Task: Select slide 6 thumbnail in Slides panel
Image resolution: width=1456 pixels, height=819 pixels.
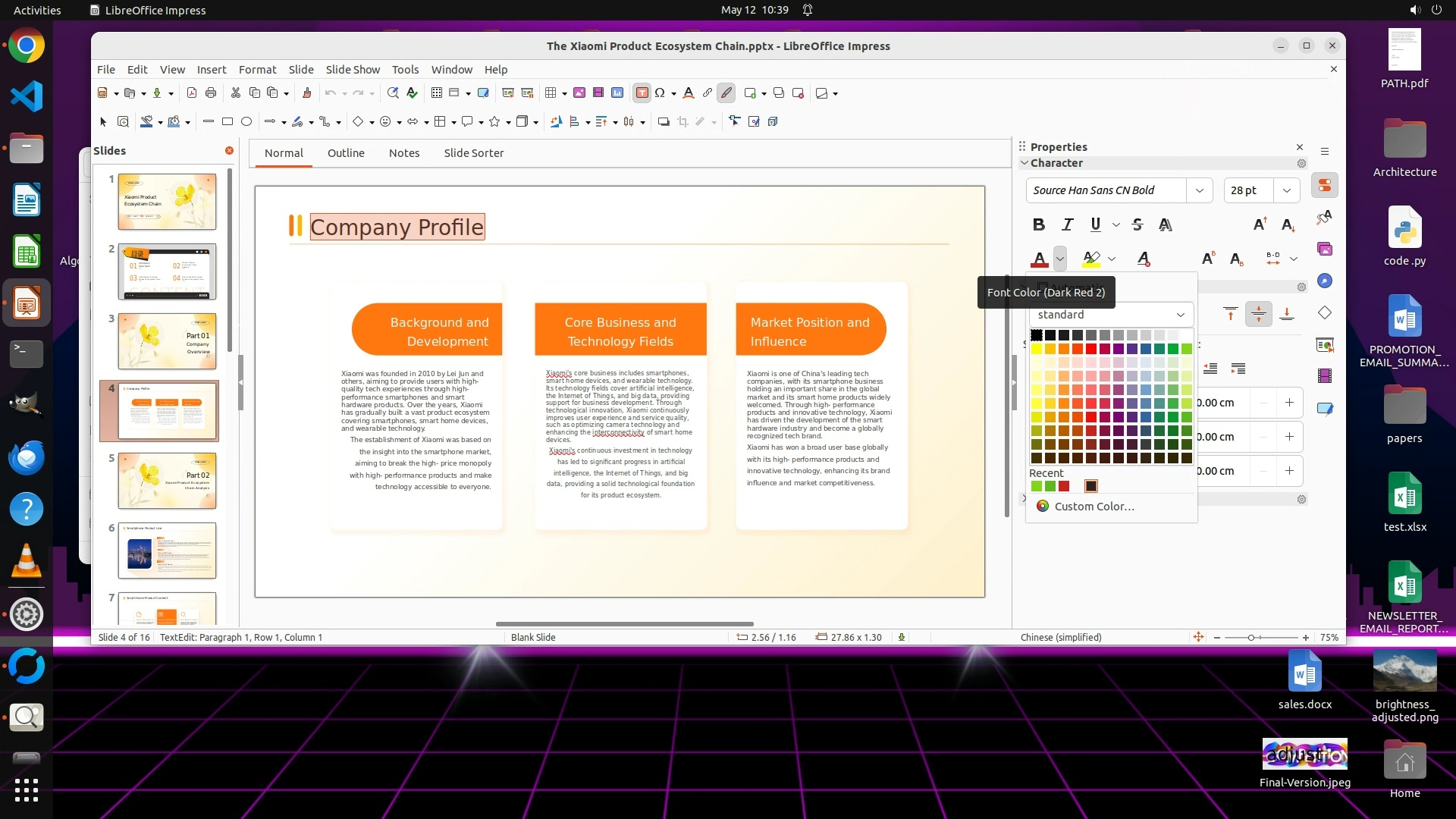Action: (x=167, y=550)
